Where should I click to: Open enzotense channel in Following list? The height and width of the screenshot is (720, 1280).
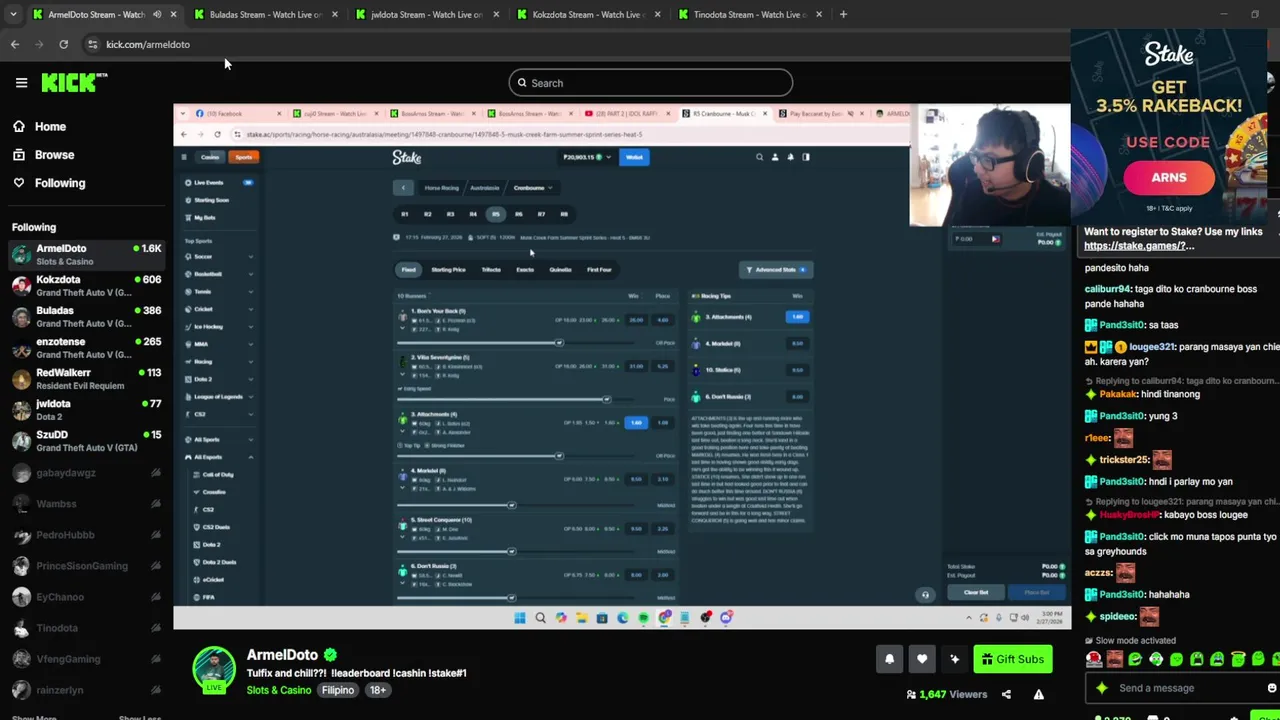86,347
